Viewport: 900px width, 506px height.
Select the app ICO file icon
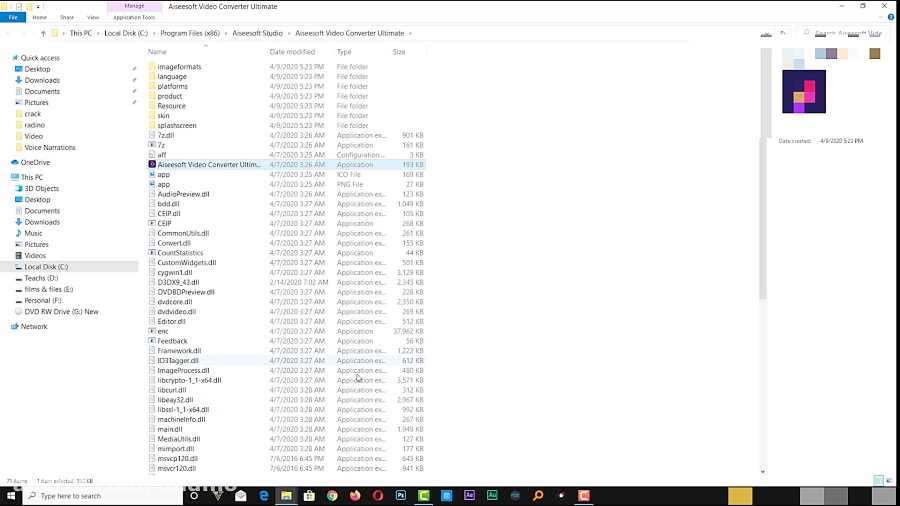pyautogui.click(x=152, y=174)
